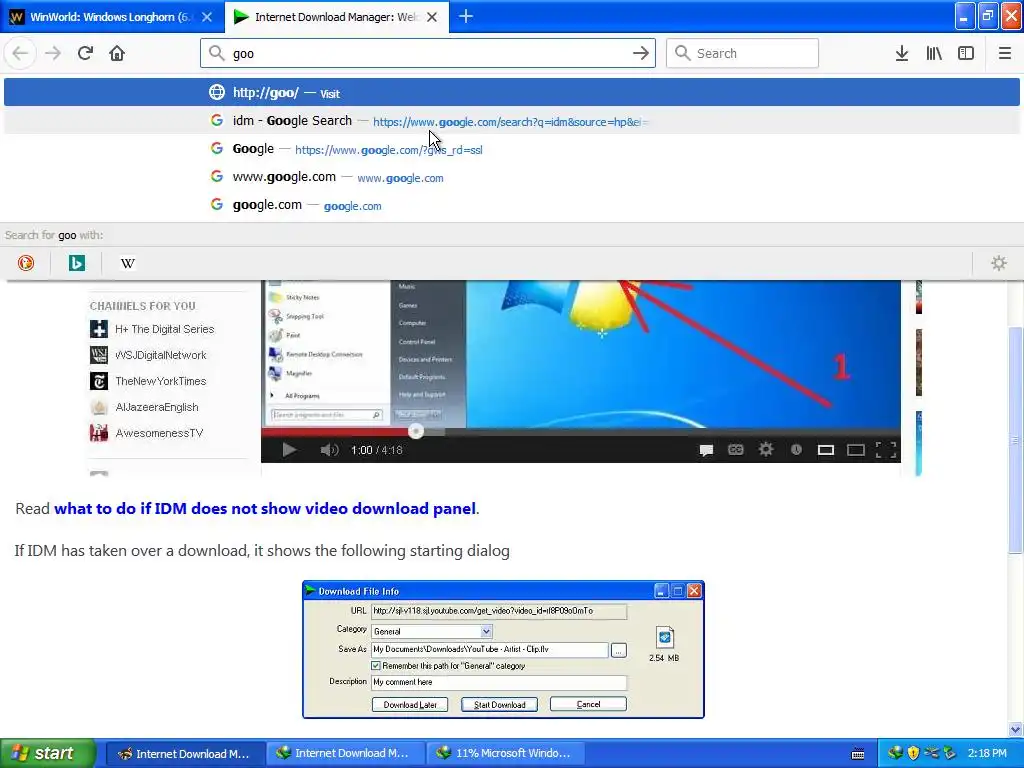
Task: Click the scrollbar down arrow
Action: (1016, 729)
